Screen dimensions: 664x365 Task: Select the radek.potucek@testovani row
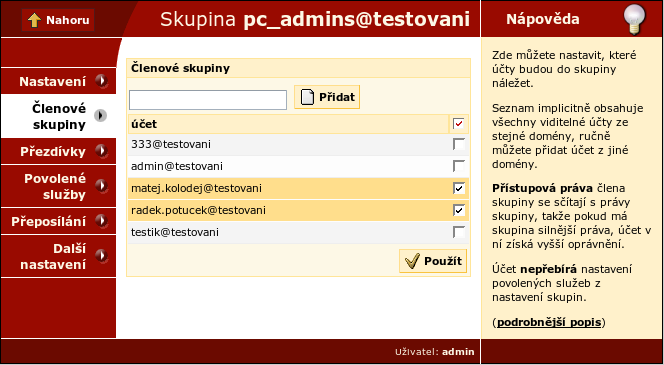298,210
